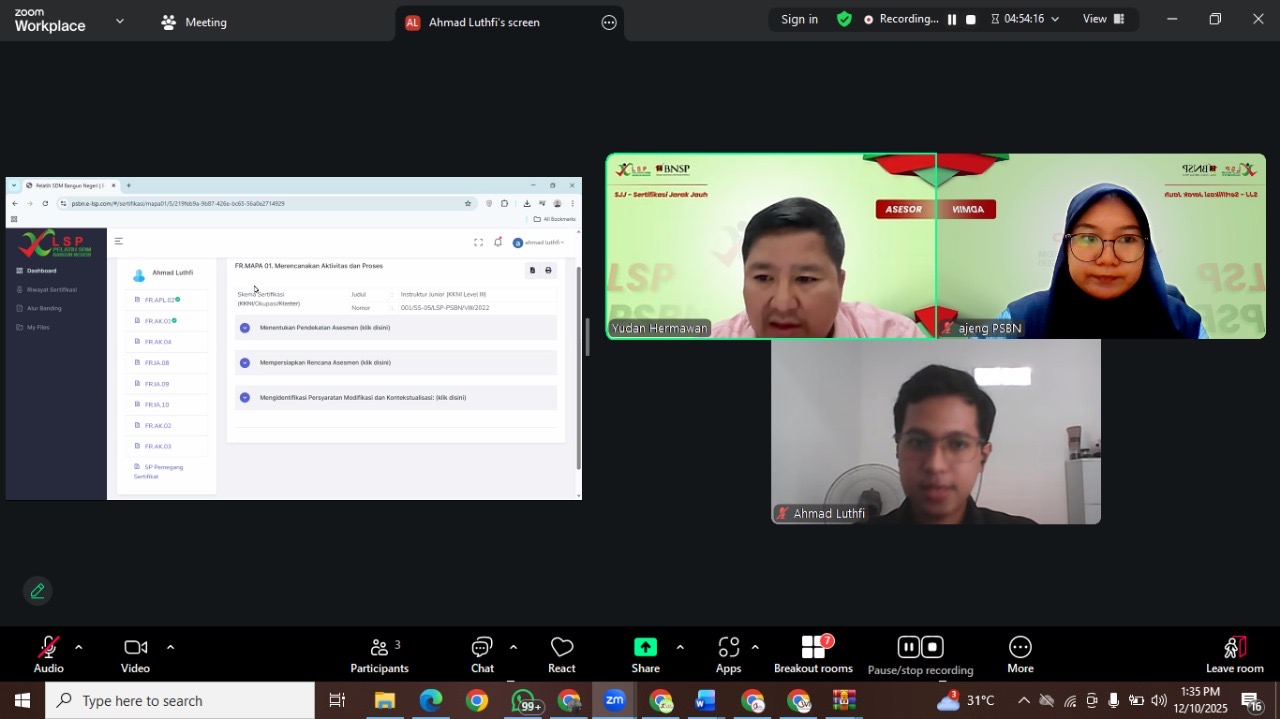
Task: Switch to the Meeting tab
Action: 195,22
